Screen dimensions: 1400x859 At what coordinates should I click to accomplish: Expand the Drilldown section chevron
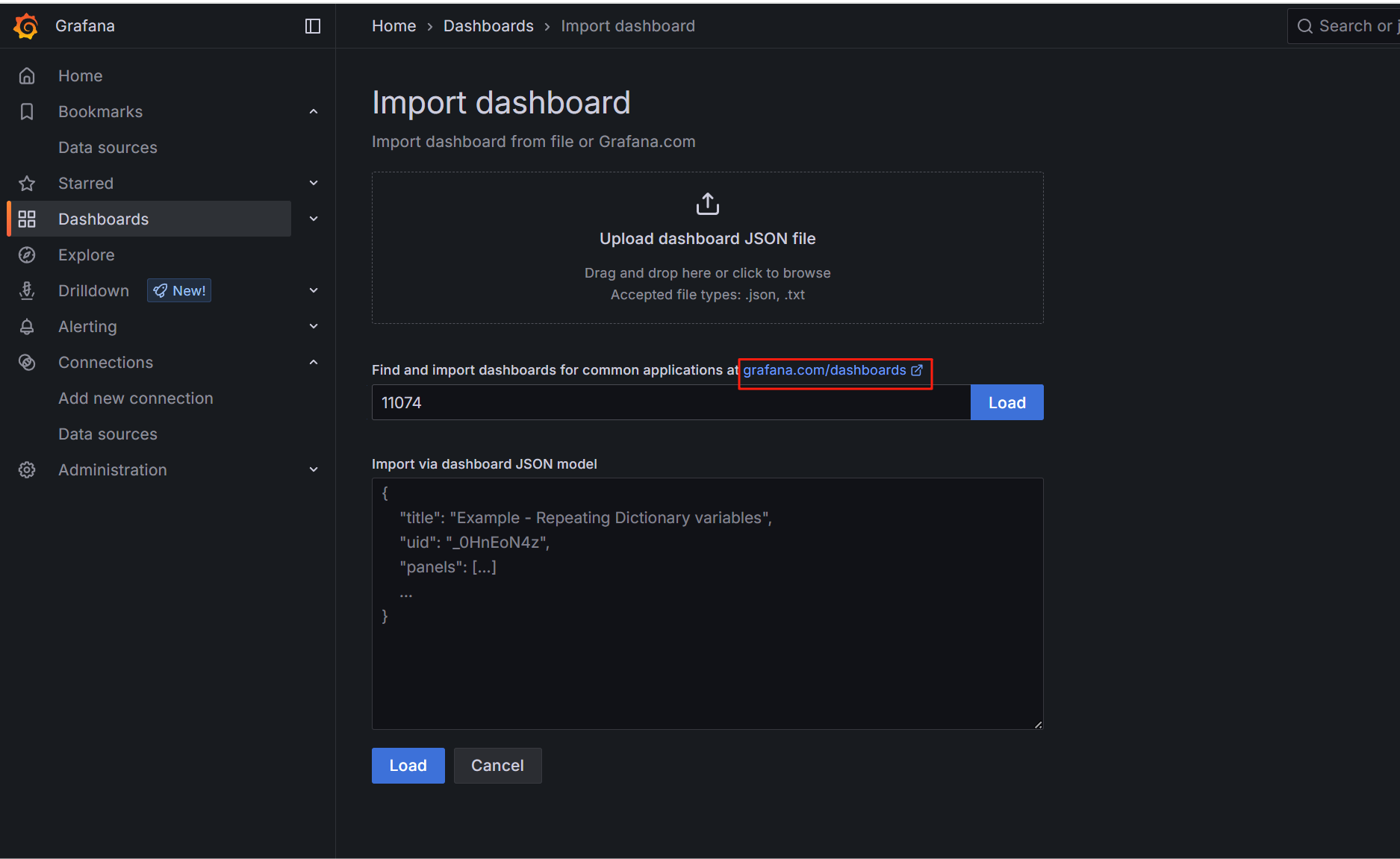click(x=314, y=290)
